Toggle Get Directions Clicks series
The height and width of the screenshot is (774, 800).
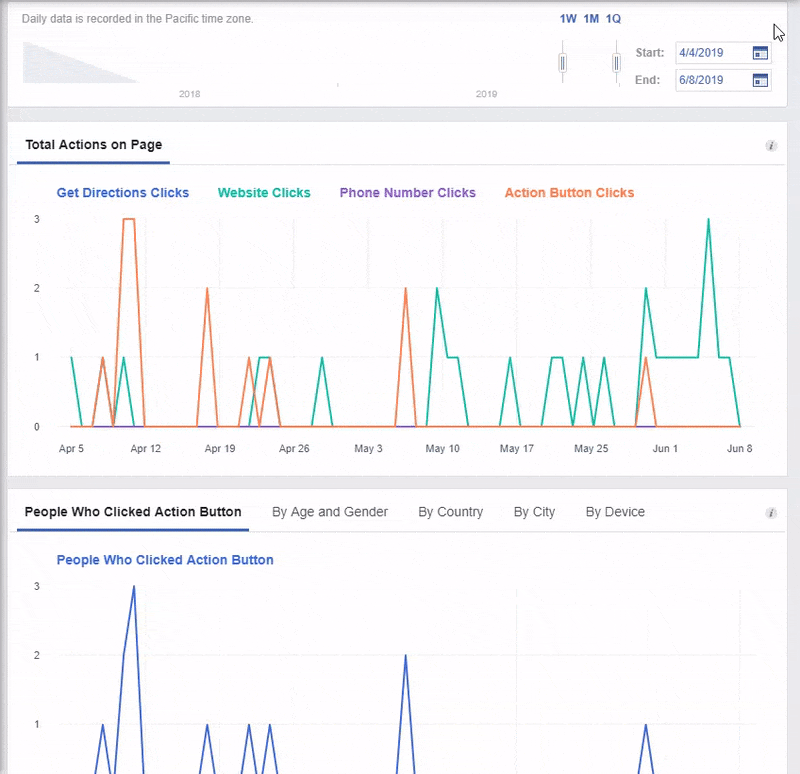(x=123, y=193)
